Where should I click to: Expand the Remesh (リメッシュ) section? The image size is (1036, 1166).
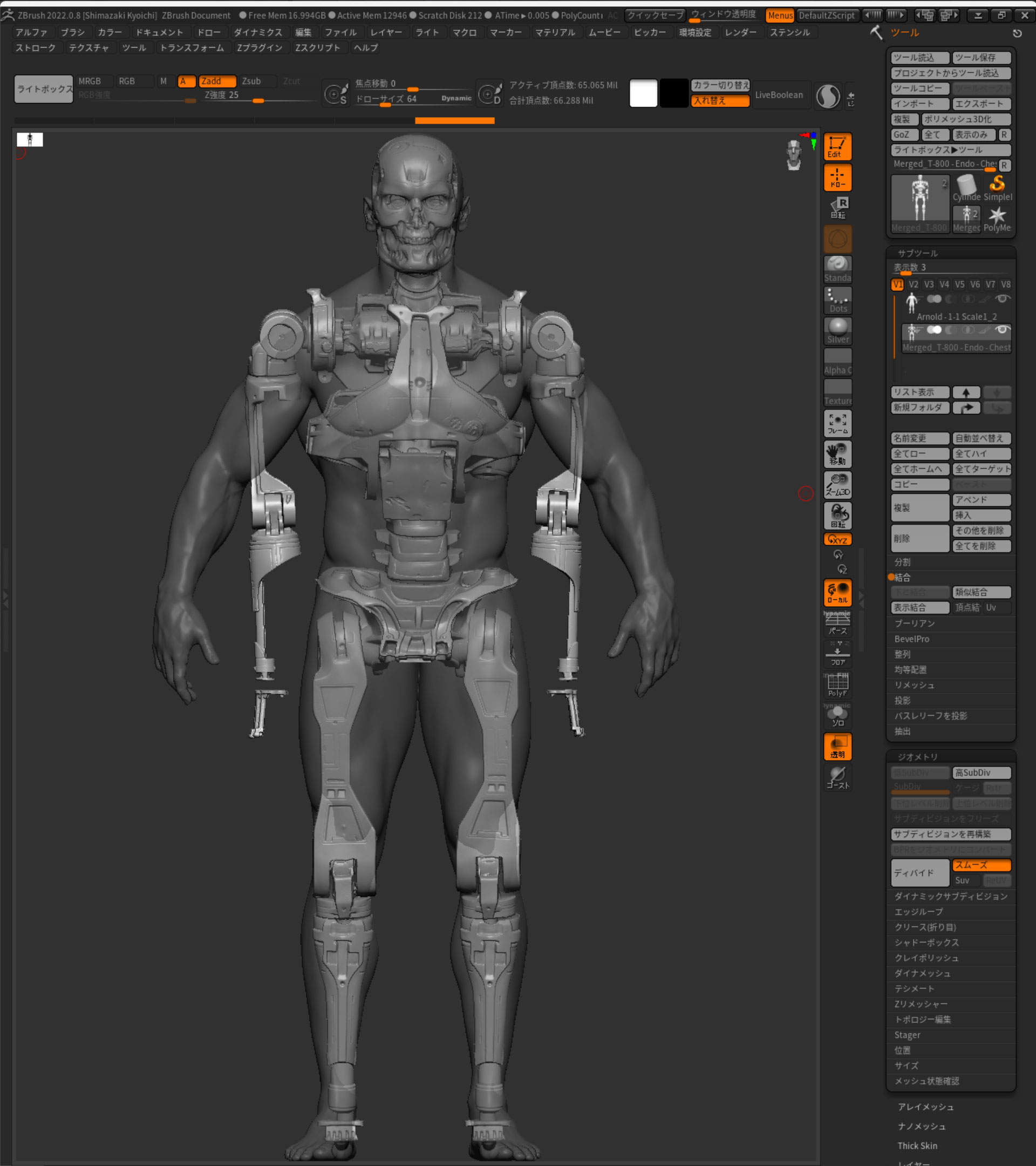914,685
